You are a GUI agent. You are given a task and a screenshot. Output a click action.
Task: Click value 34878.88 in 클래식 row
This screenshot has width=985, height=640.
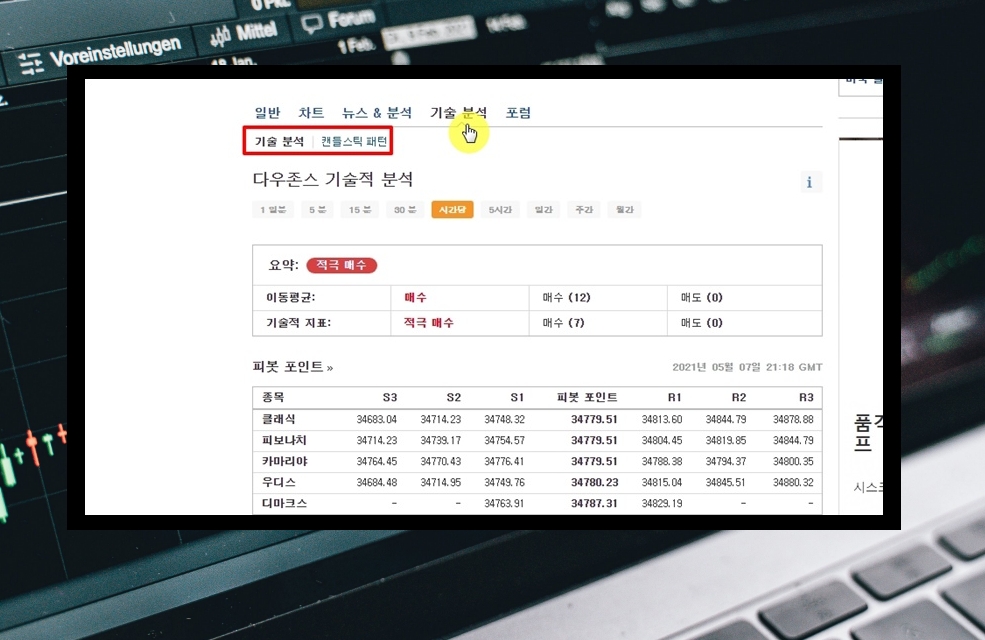pos(793,419)
